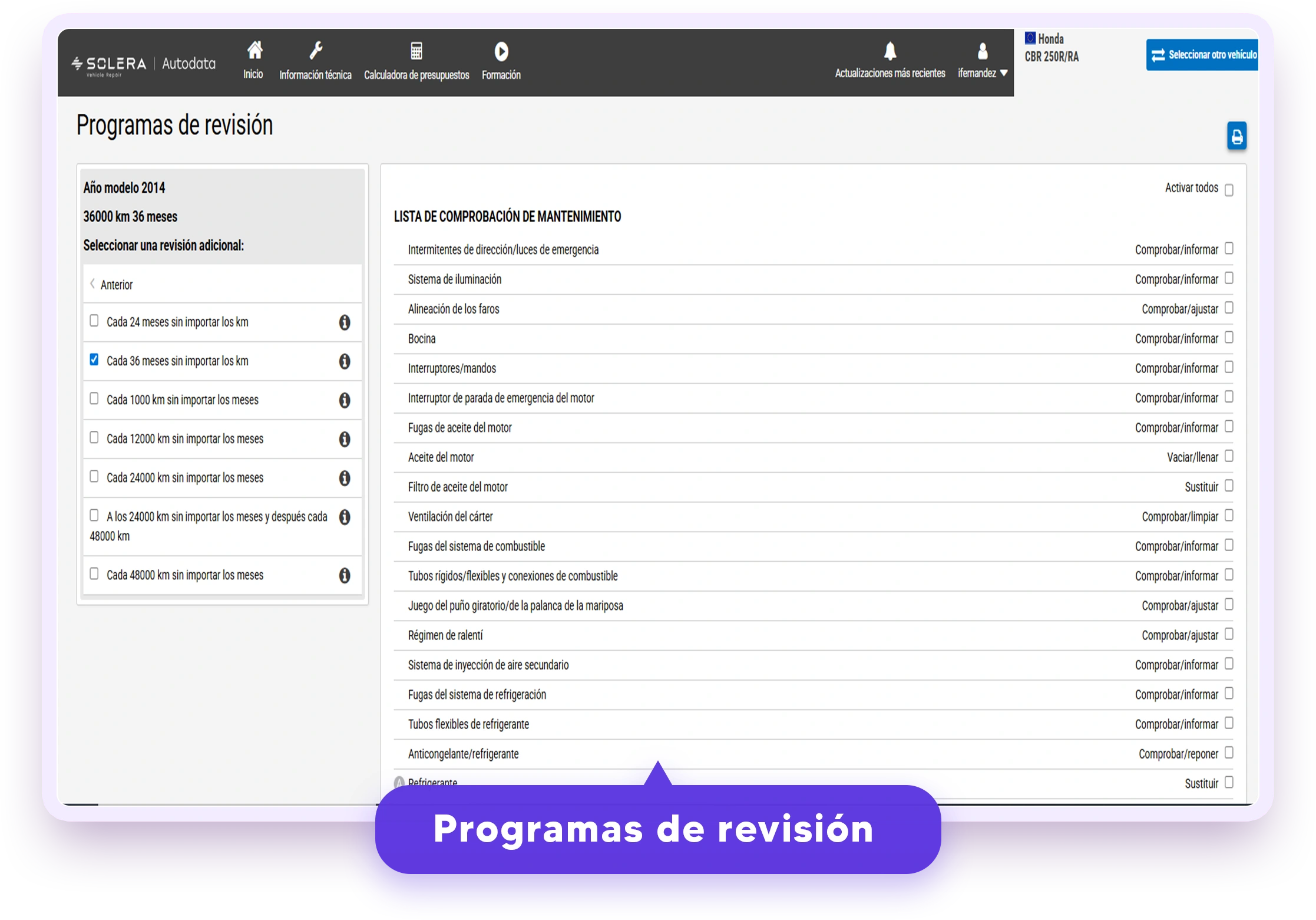Open Calculadora de presupuestos calculator icon
This screenshot has height=920, width=1316.
coord(416,51)
